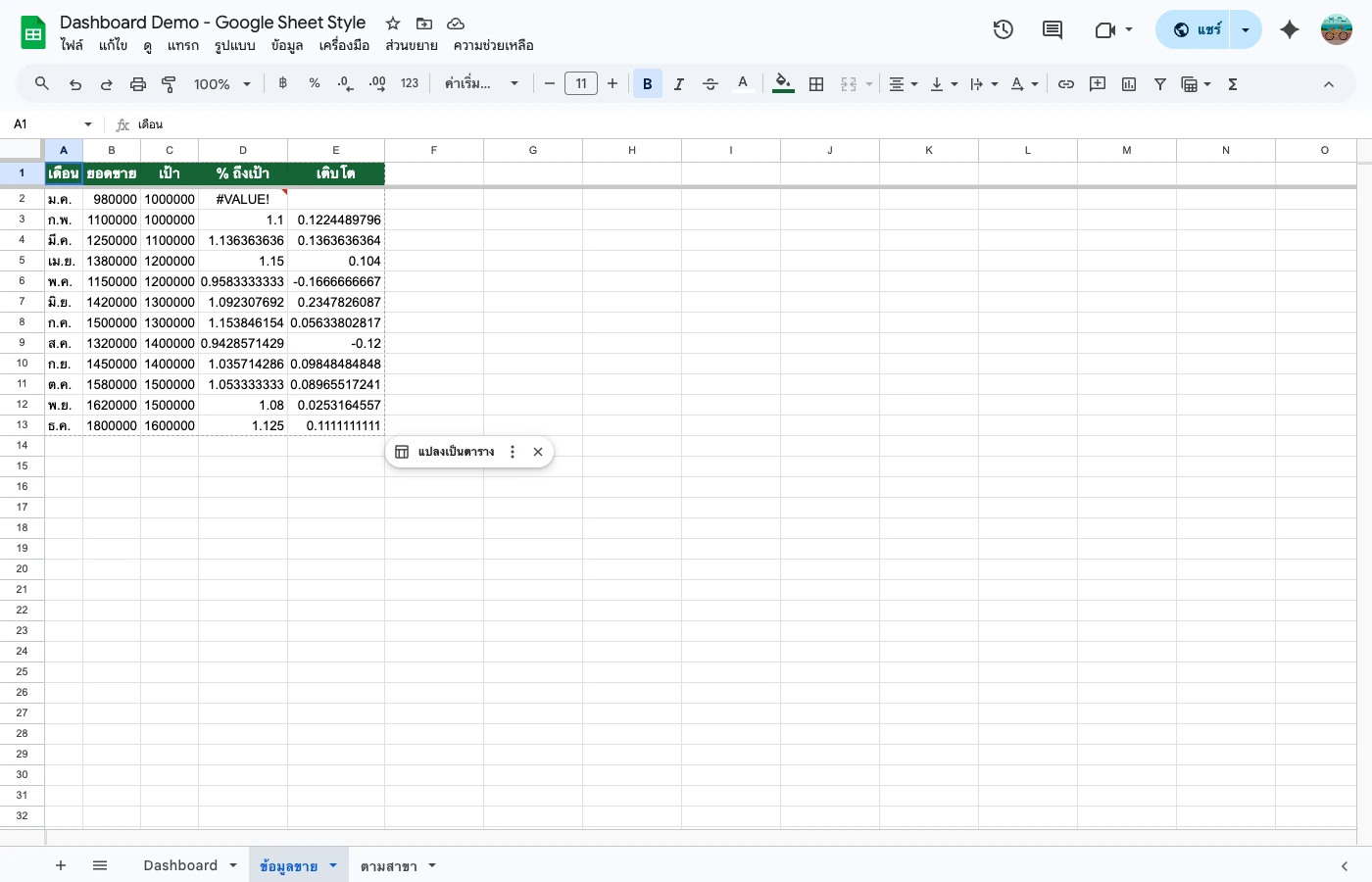Switch to the ตามสาขา sheet tab
This screenshot has height=882, width=1372.
(x=390, y=865)
